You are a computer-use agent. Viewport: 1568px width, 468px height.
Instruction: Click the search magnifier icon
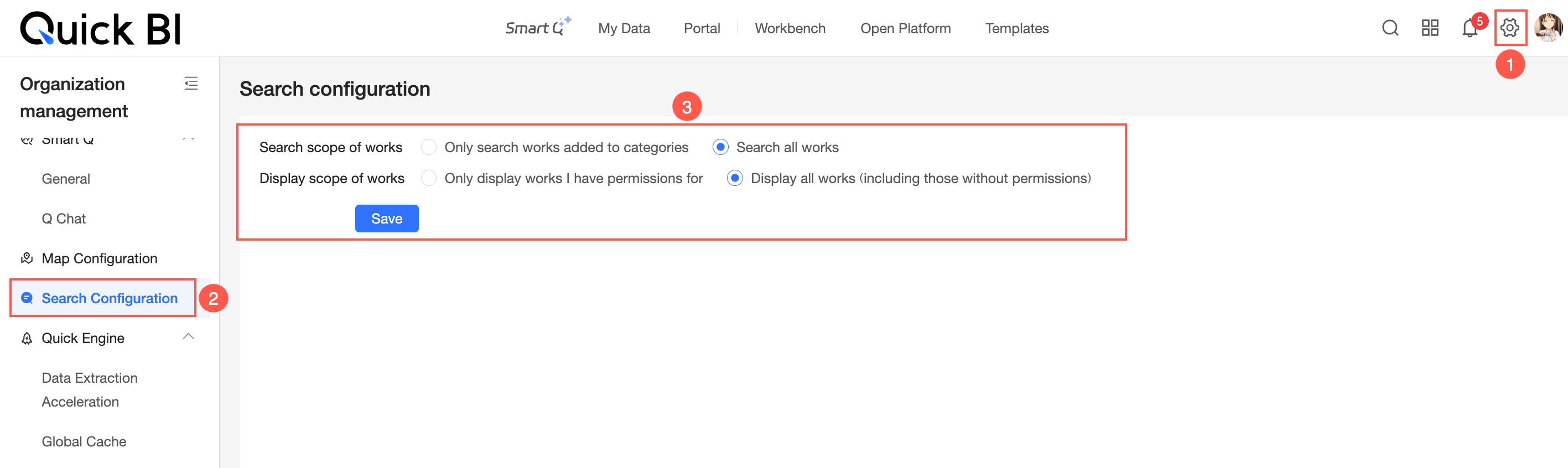[1390, 28]
